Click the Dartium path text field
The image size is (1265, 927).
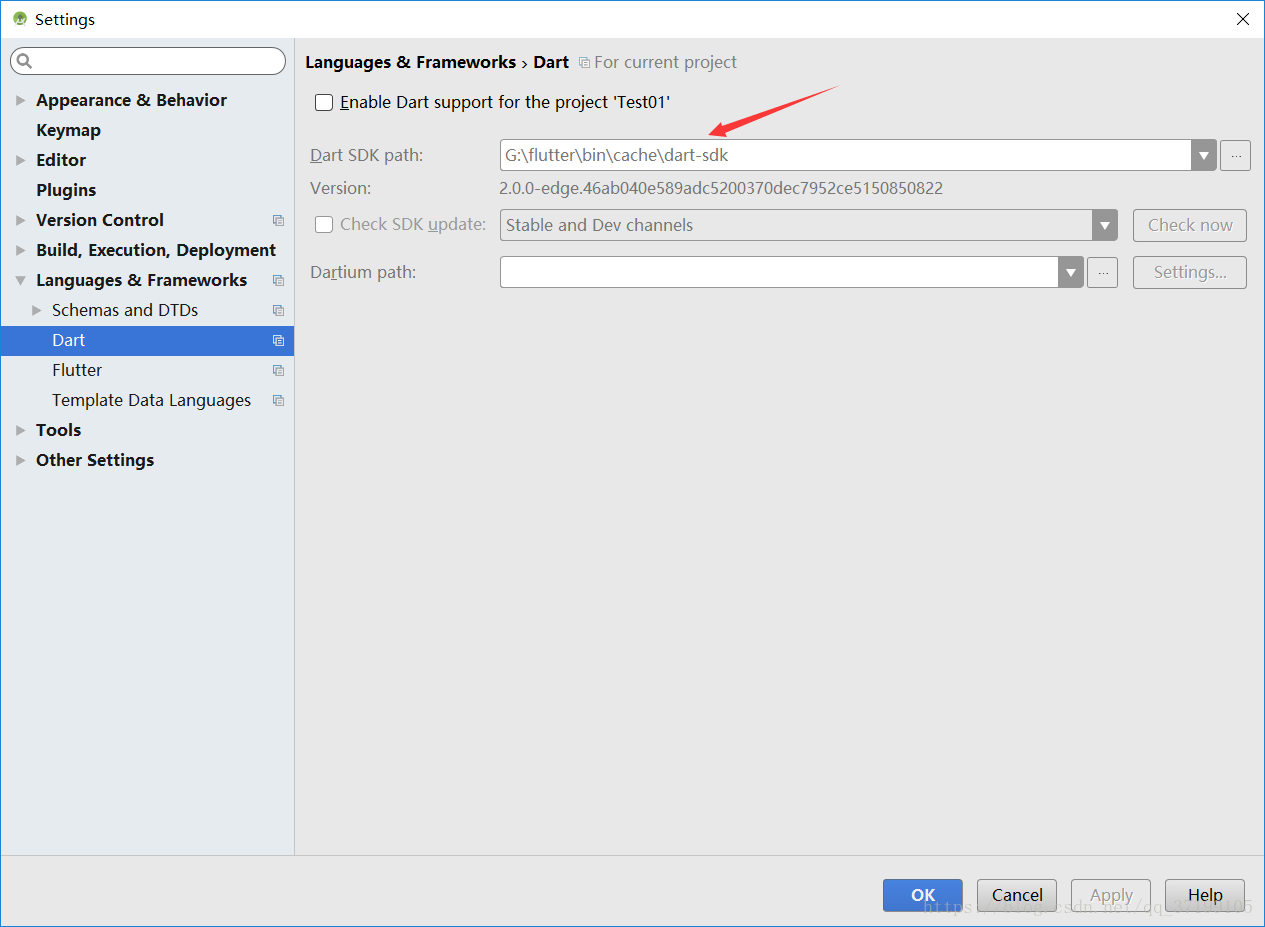click(x=779, y=272)
